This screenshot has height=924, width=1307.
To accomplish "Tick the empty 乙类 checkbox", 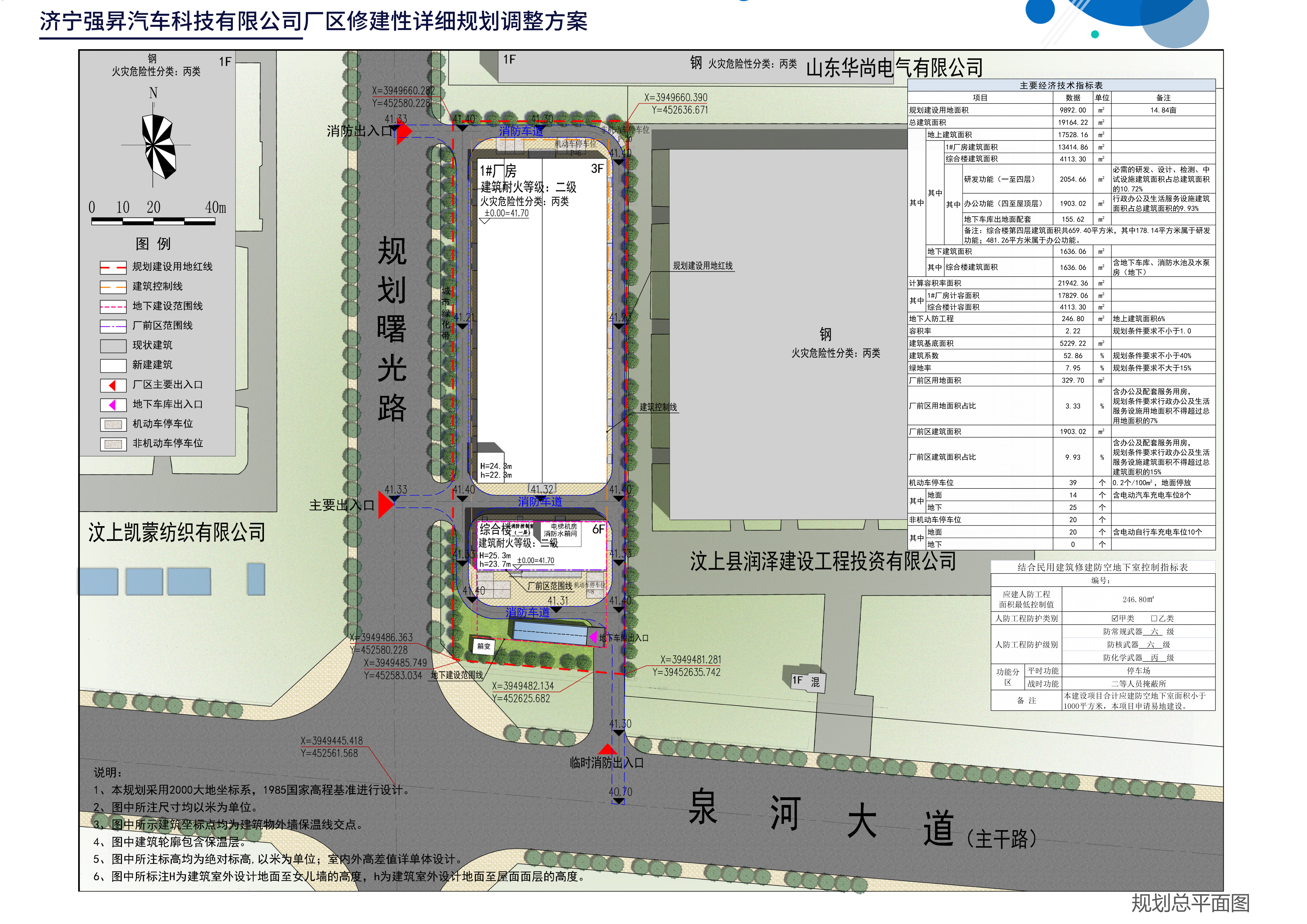I will (1154, 619).
